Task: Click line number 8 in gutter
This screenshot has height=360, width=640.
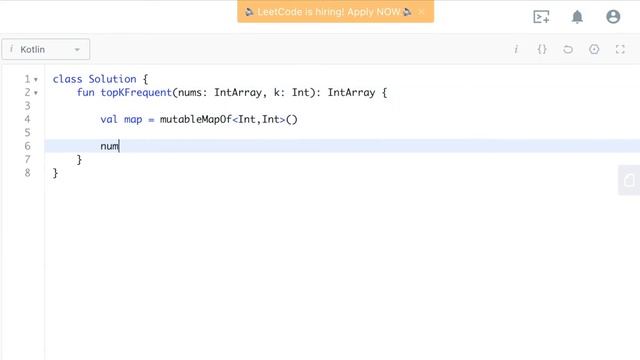Action: coord(27,173)
